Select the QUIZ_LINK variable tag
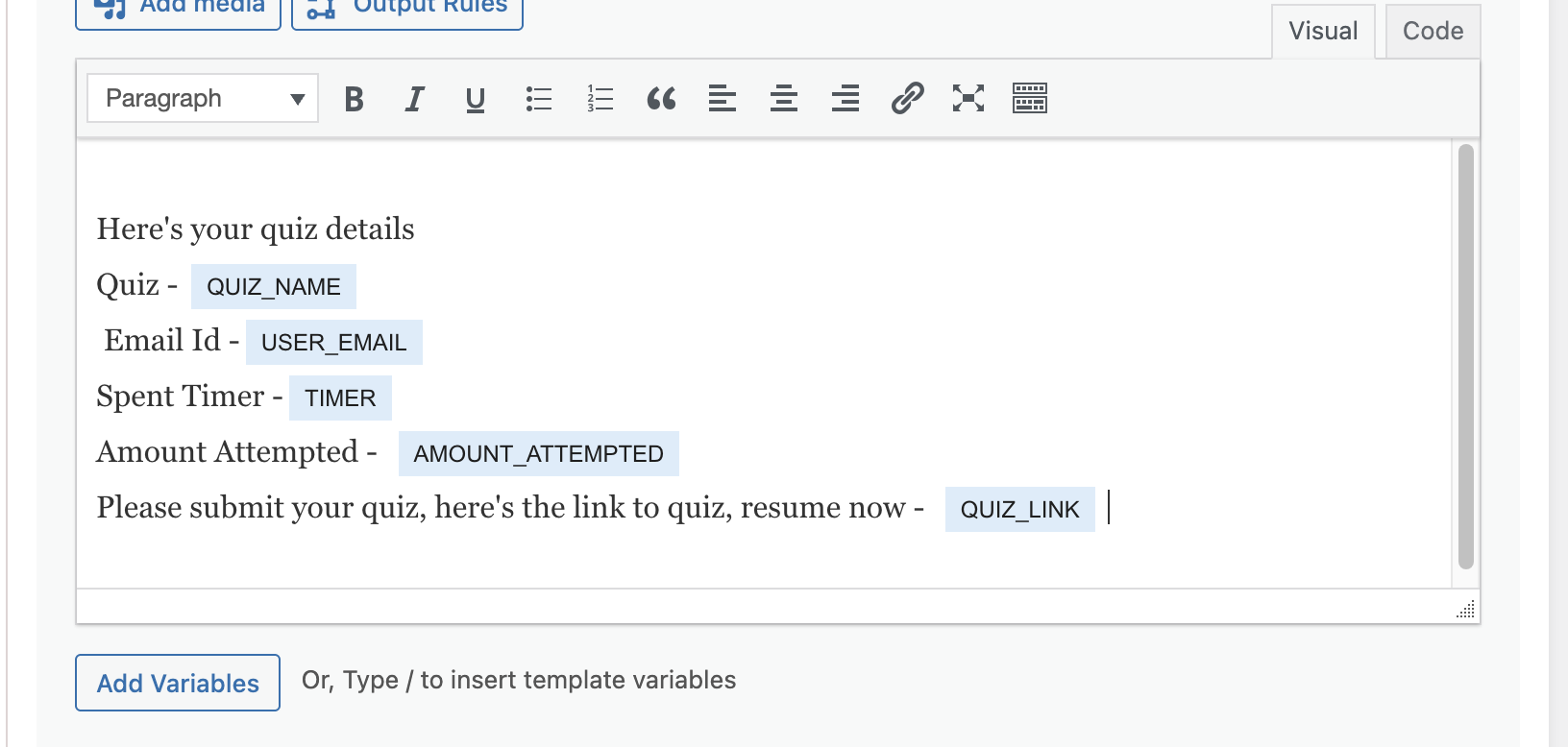Screen dimensions: 1568x747 click(1020, 510)
